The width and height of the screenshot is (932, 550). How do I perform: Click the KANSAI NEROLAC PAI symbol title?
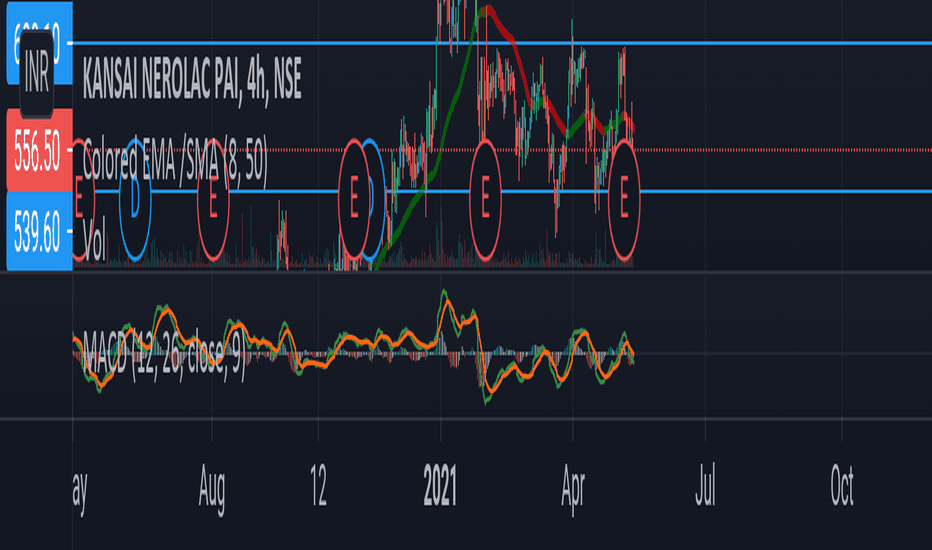point(191,79)
